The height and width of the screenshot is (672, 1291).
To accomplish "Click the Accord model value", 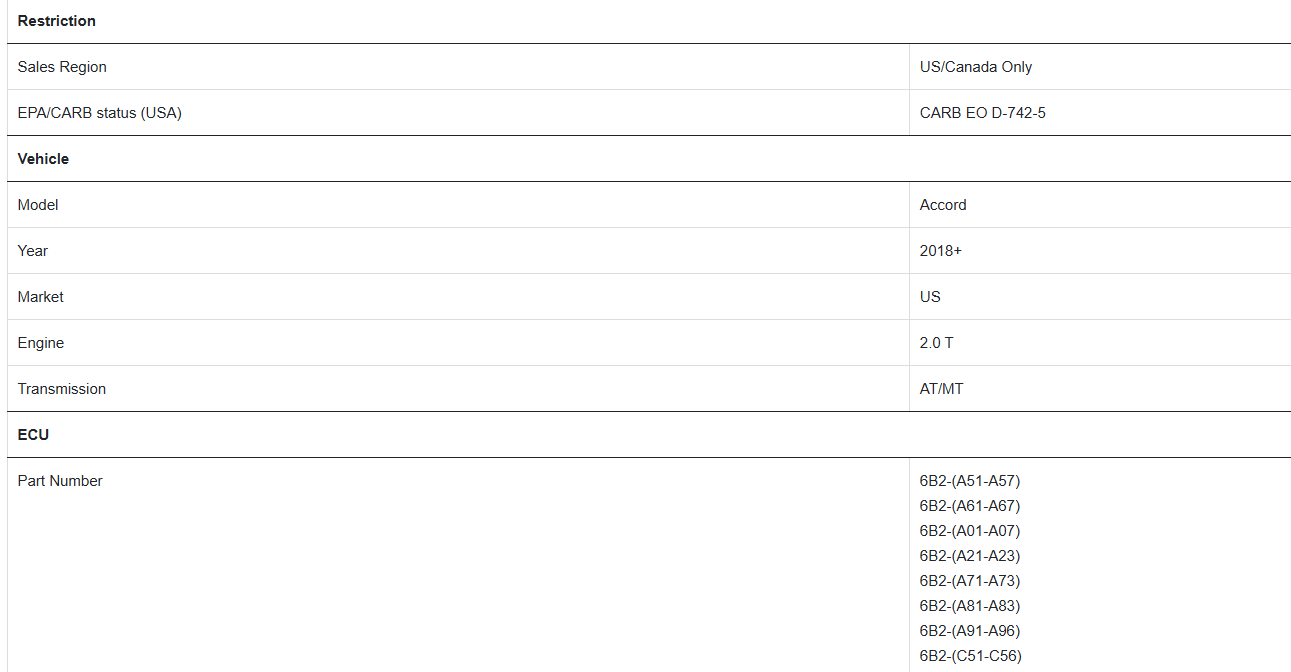I will (943, 205).
